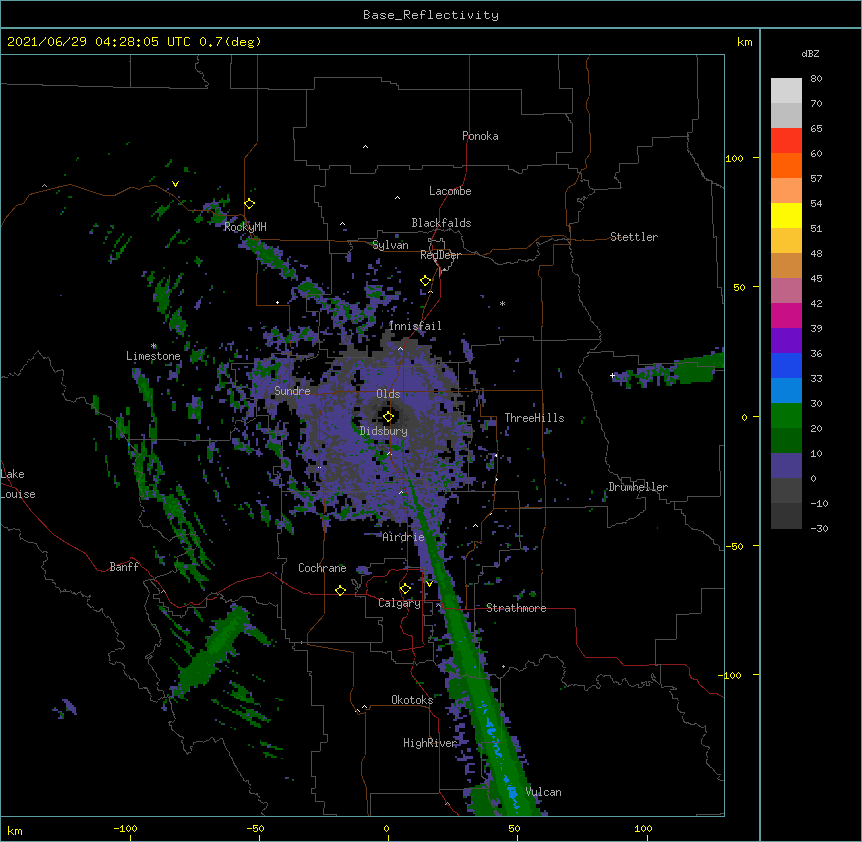Click the Okotoks city label

pyautogui.click(x=412, y=700)
